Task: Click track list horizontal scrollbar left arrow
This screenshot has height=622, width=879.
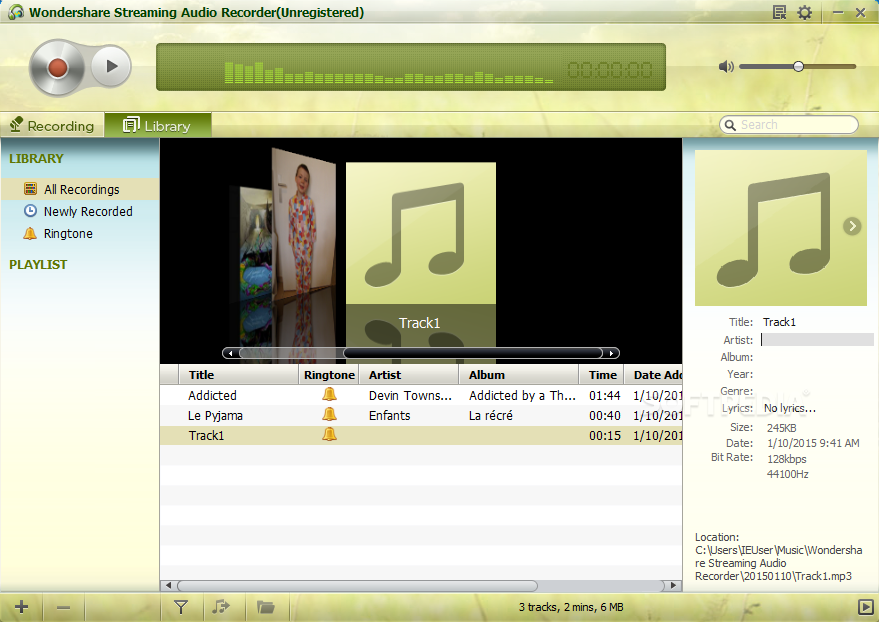Action: click(168, 586)
